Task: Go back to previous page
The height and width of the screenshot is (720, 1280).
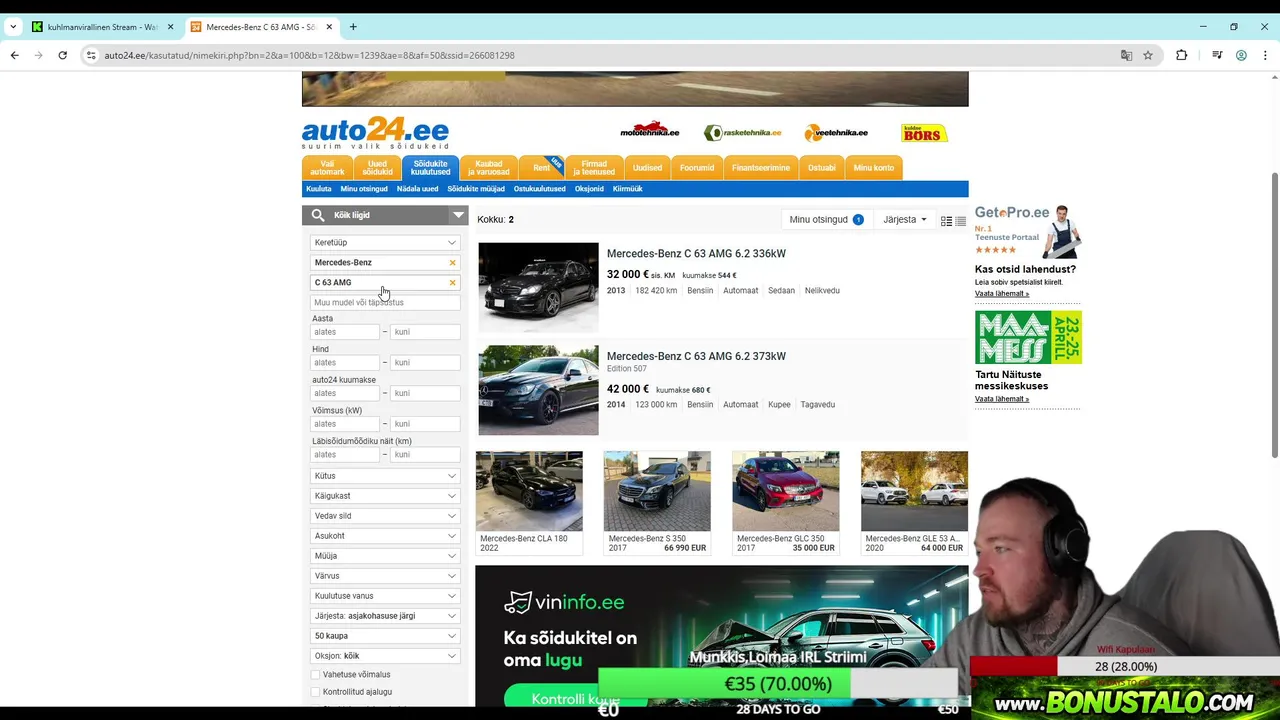Action: coord(14,55)
